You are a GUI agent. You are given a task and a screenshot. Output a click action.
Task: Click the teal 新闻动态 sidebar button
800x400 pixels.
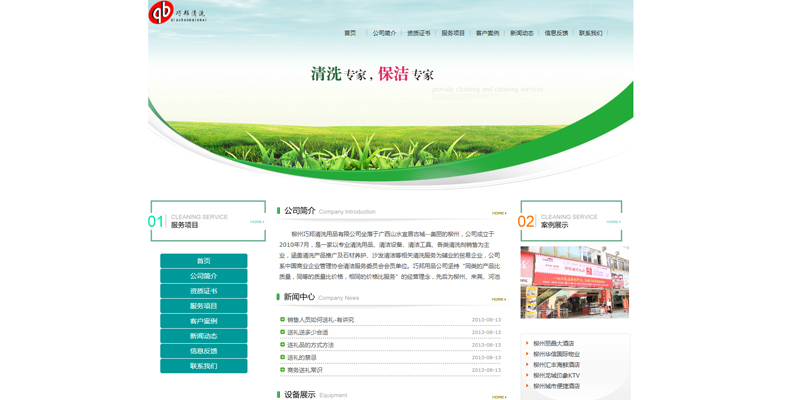tap(204, 336)
